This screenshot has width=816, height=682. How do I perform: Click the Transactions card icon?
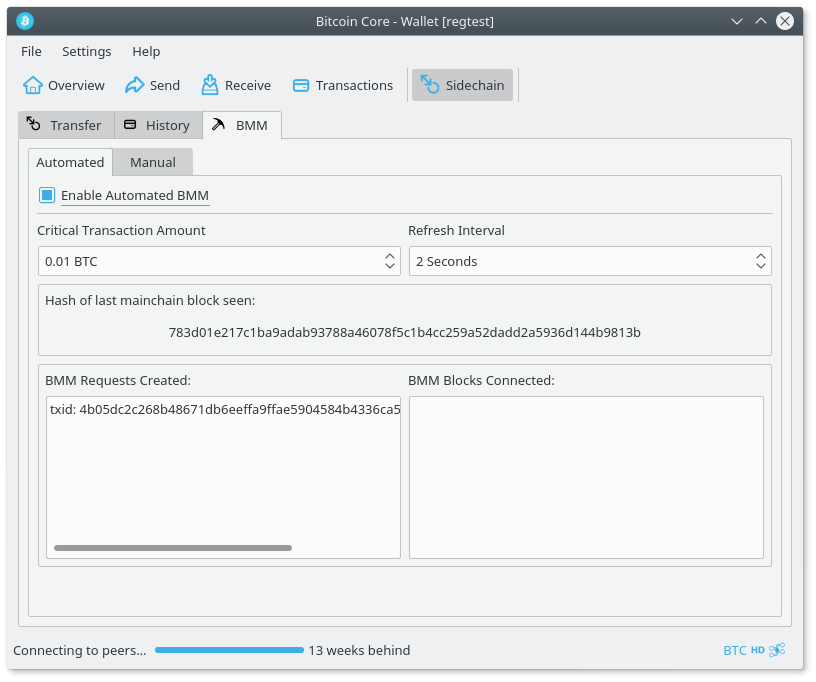tap(301, 85)
